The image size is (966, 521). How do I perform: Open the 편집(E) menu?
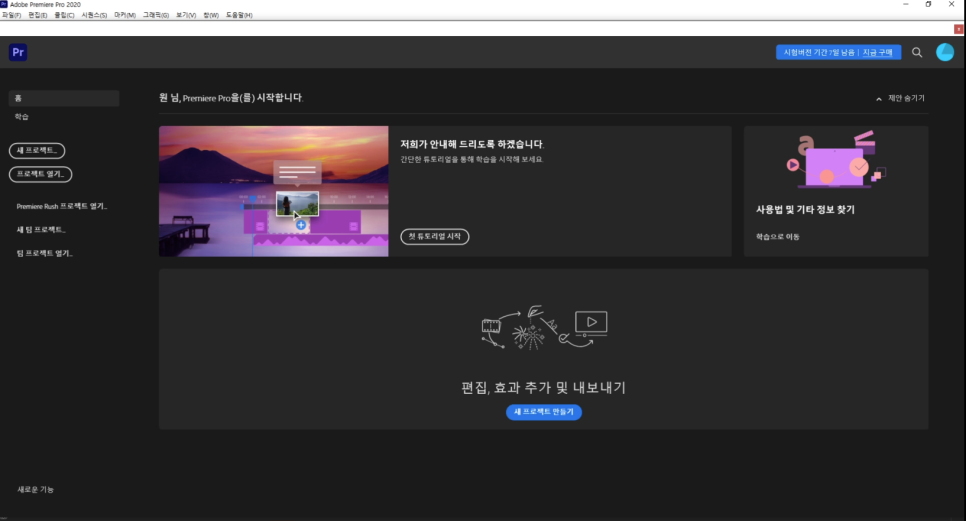38,15
